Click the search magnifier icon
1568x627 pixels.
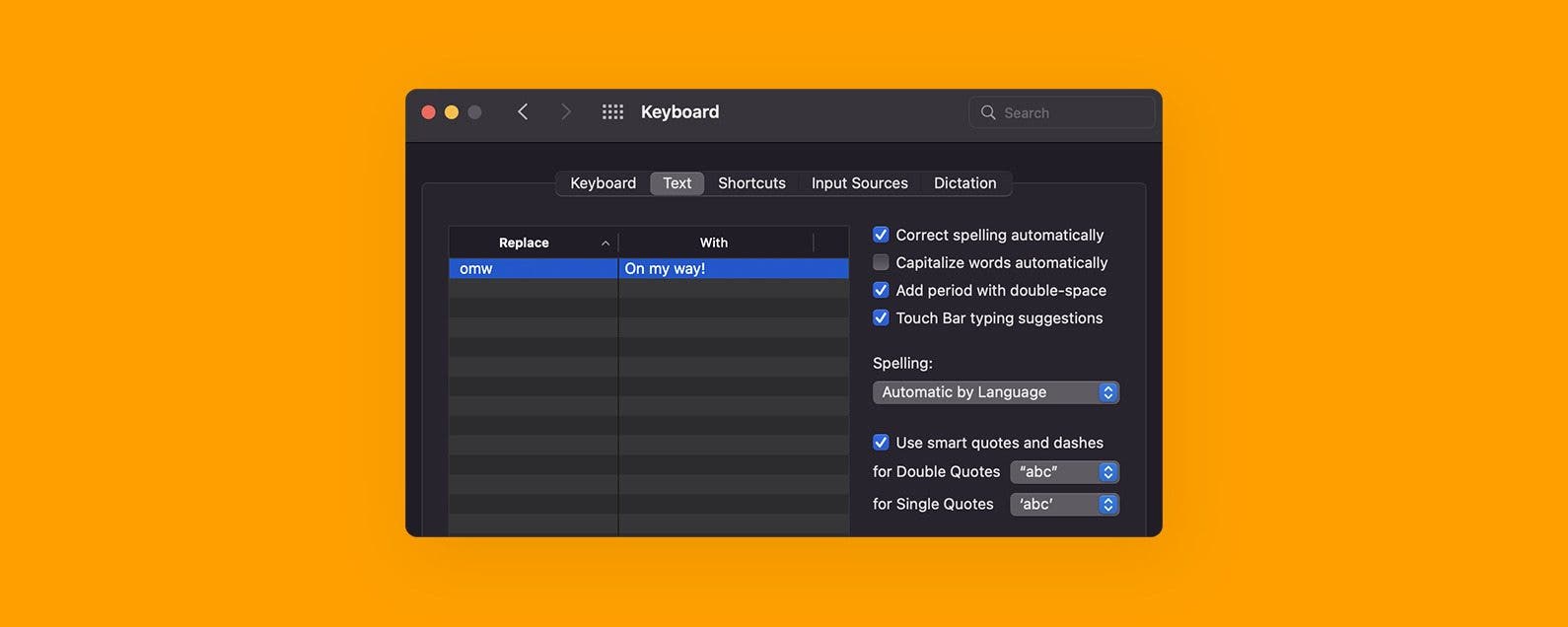(988, 112)
